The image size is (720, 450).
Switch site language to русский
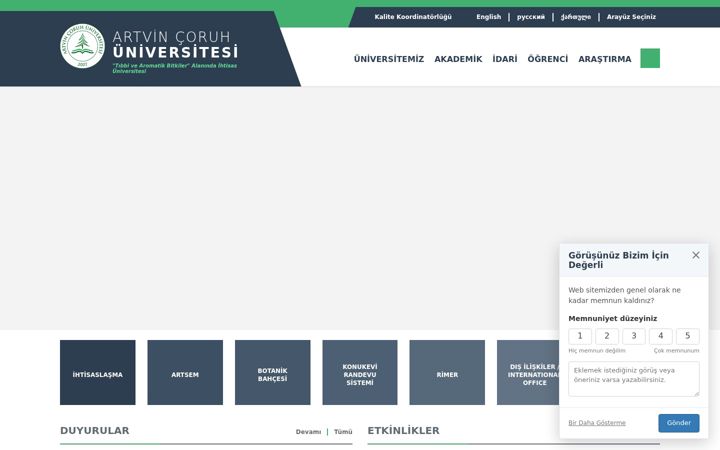click(x=531, y=17)
